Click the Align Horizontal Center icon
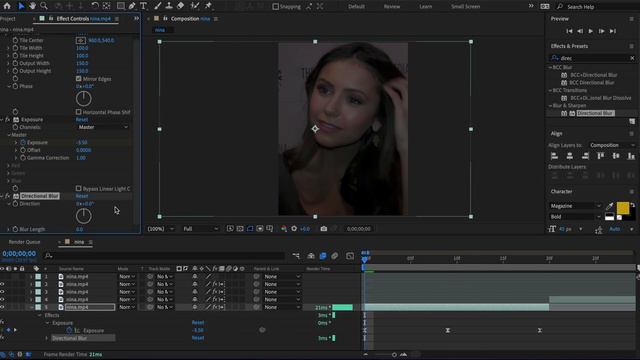 (570, 156)
